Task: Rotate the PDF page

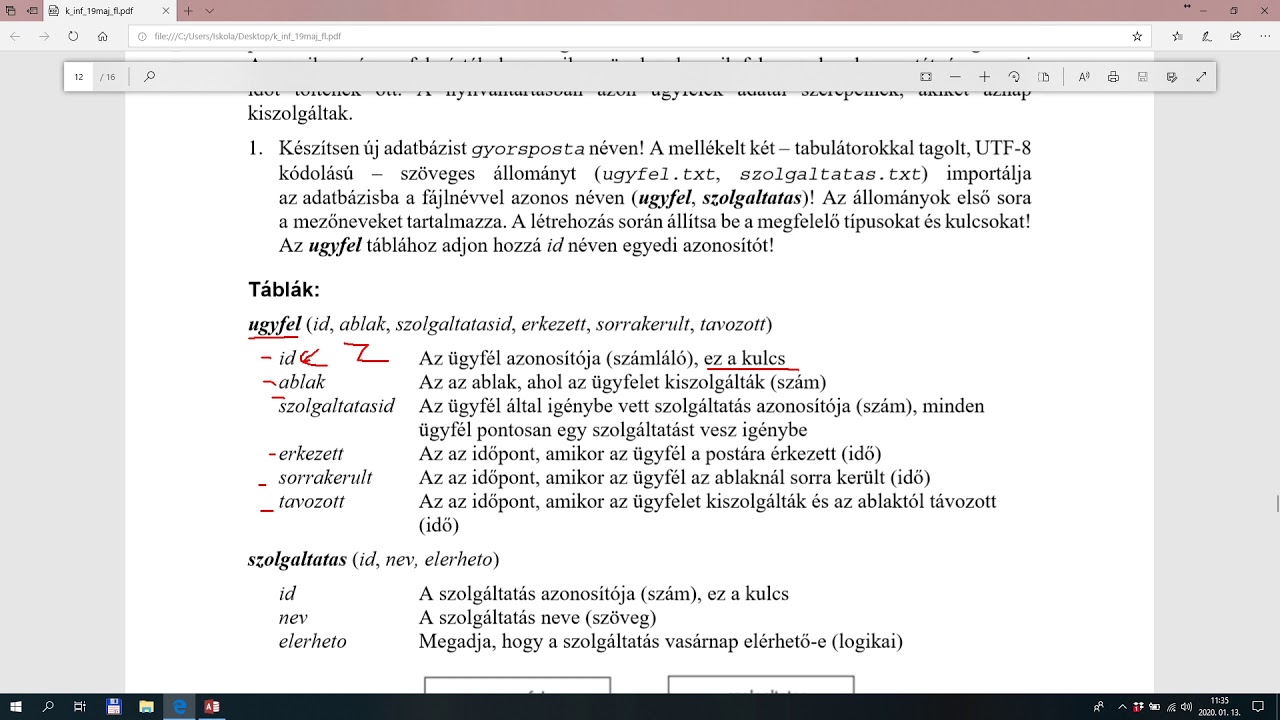Action: (x=1014, y=77)
